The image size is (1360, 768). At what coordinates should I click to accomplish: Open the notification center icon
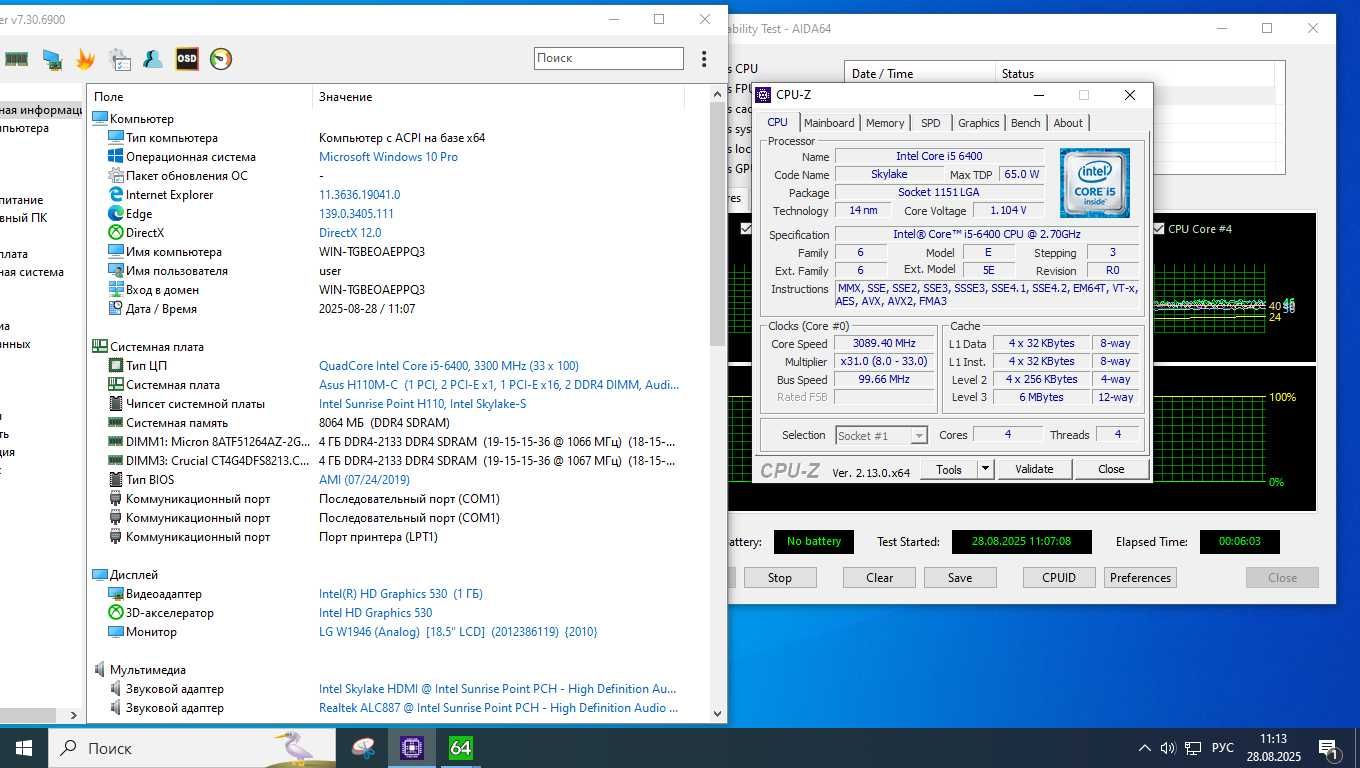click(x=1329, y=748)
